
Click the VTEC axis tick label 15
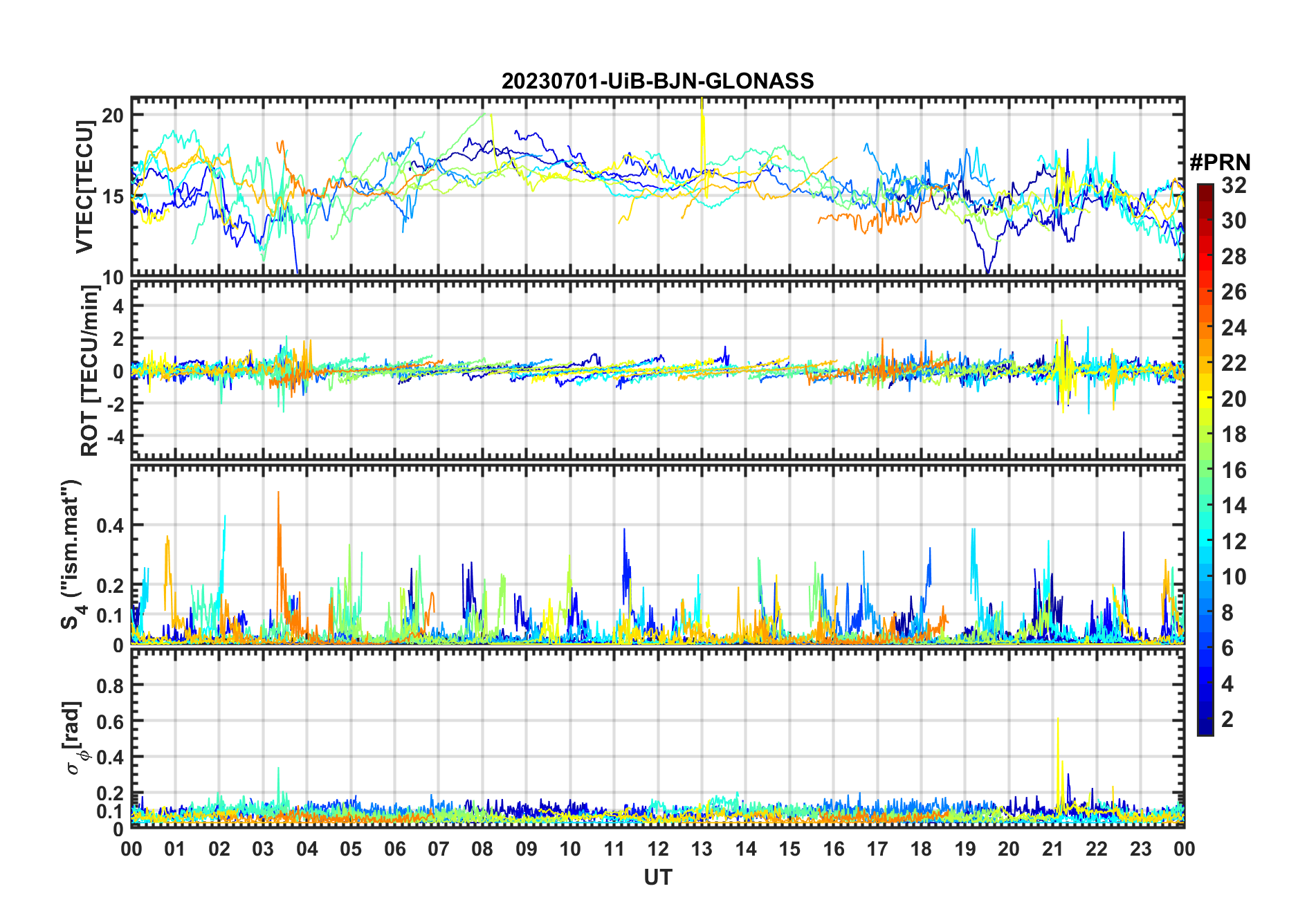coord(113,196)
